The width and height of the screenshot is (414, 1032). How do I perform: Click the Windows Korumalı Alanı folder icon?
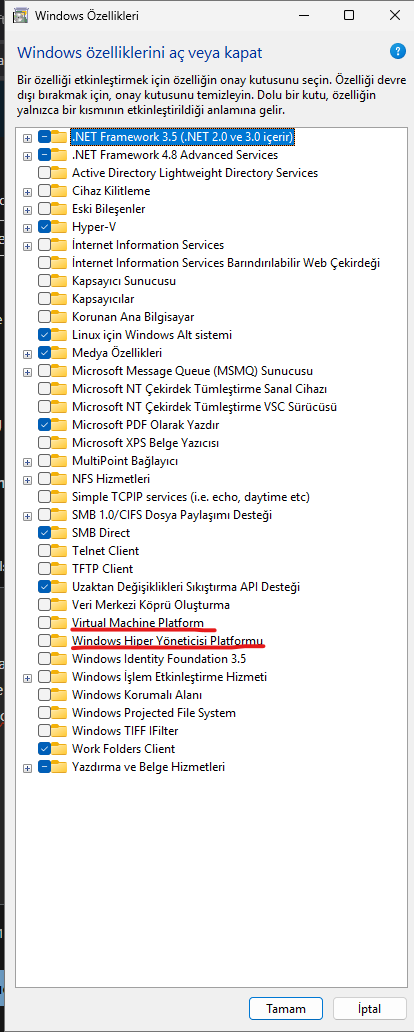(x=60, y=694)
